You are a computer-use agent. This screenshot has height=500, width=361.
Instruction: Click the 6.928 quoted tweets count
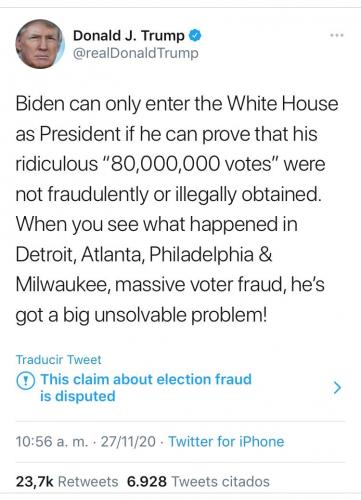[147, 482]
